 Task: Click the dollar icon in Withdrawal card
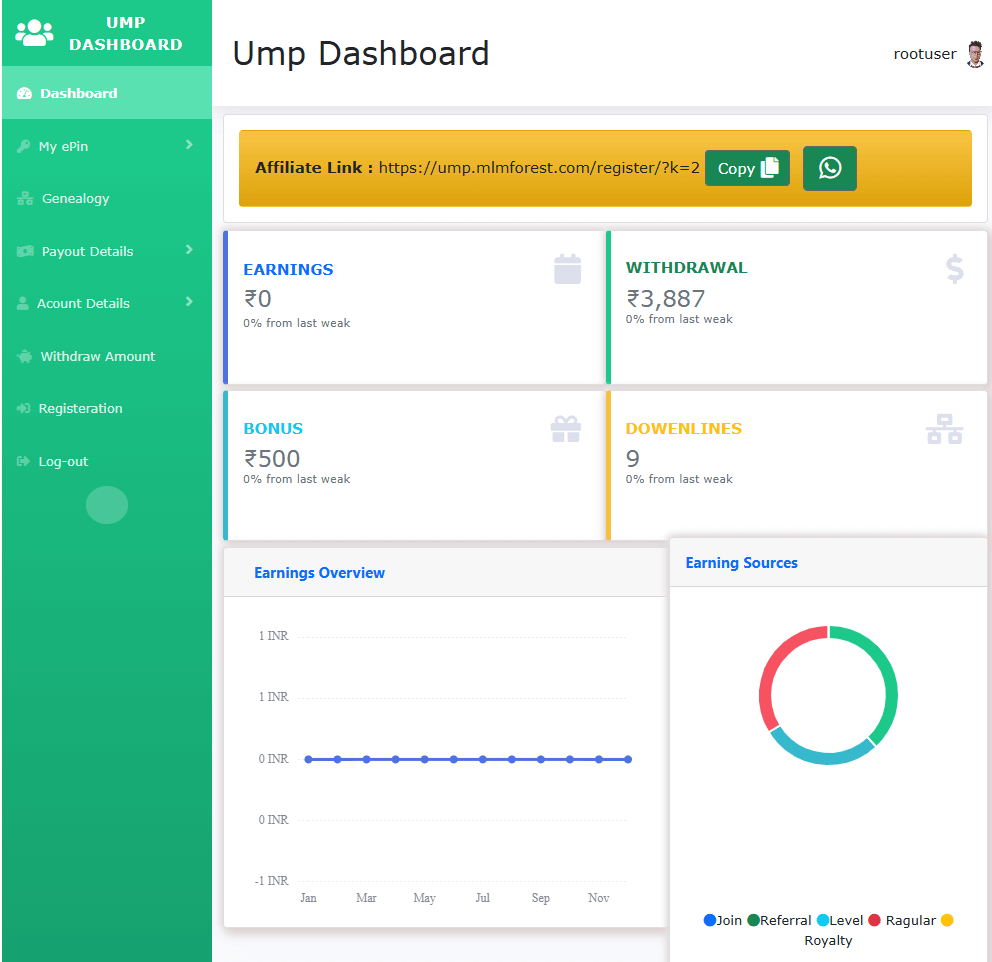[x=954, y=269]
